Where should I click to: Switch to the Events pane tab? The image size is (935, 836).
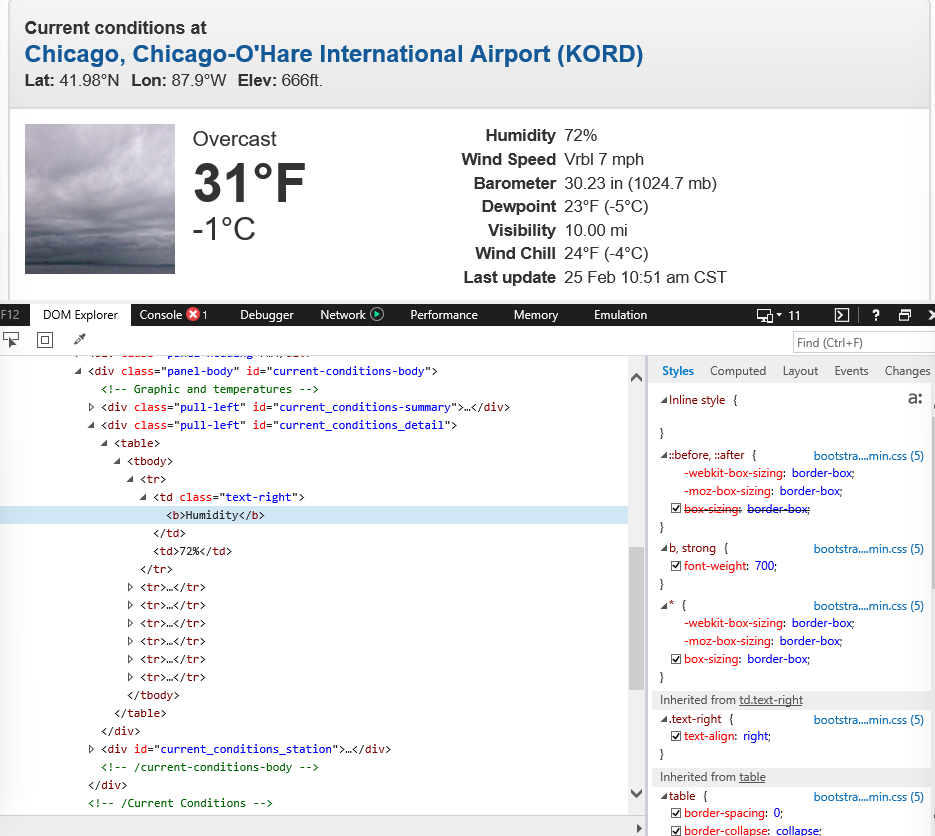tap(851, 371)
